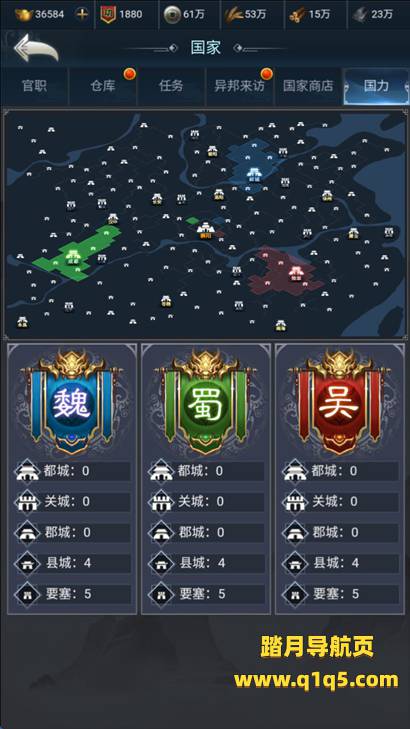This screenshot has width=410, height=729.
Task: Tap the iron 23万 resource icon
Action: click(360, 14)
